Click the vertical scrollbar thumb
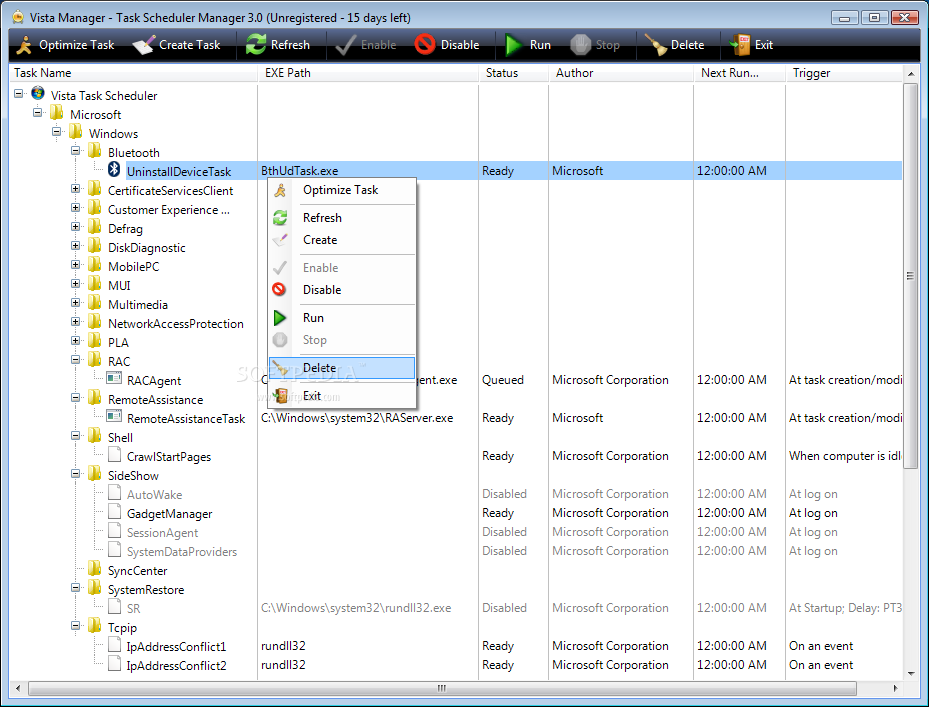 click(x=910, y=276)
